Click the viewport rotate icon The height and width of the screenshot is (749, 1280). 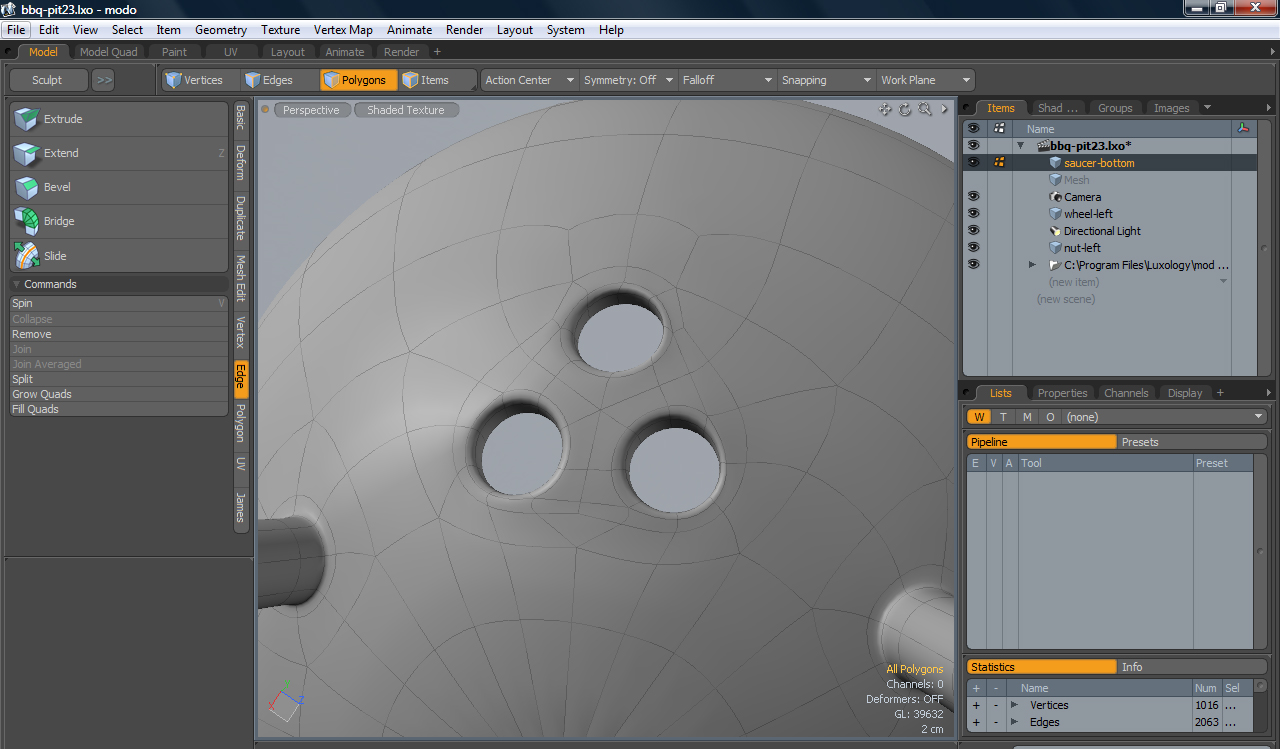(x=905, y=109)
